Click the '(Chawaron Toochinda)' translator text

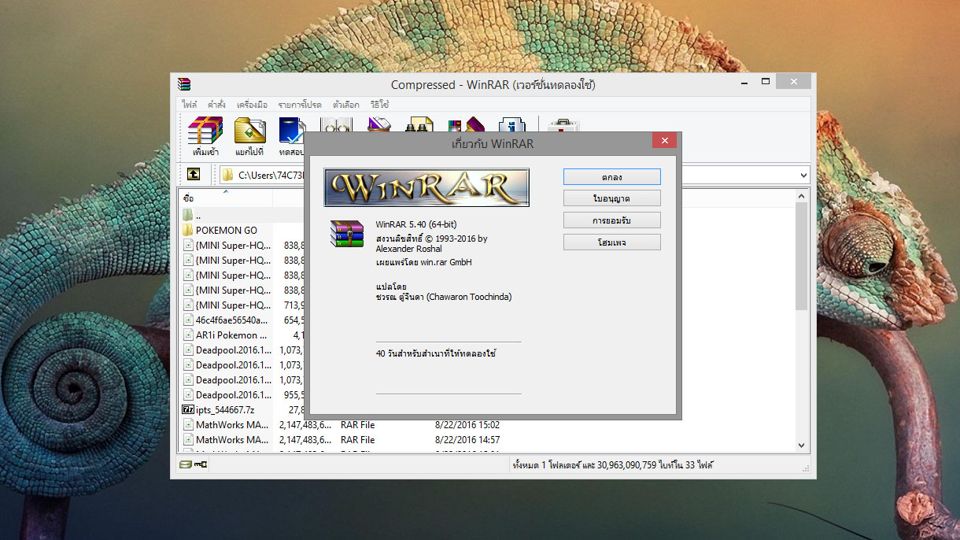point(469,297)
